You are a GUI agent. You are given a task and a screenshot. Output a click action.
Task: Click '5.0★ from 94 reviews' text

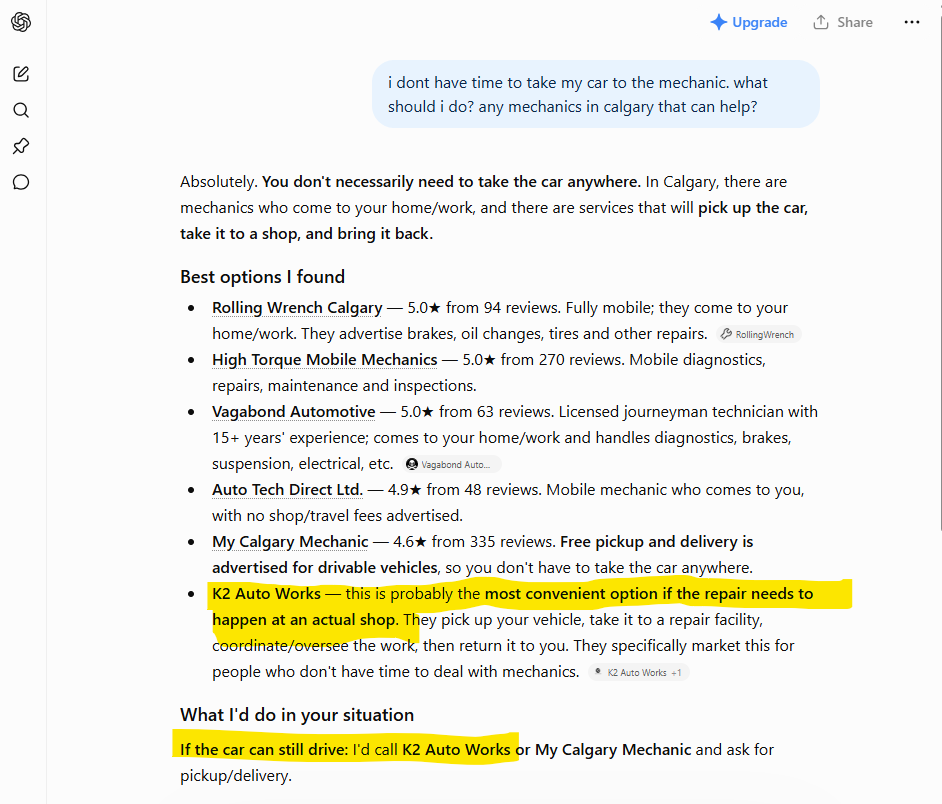[x=482, y=308]
